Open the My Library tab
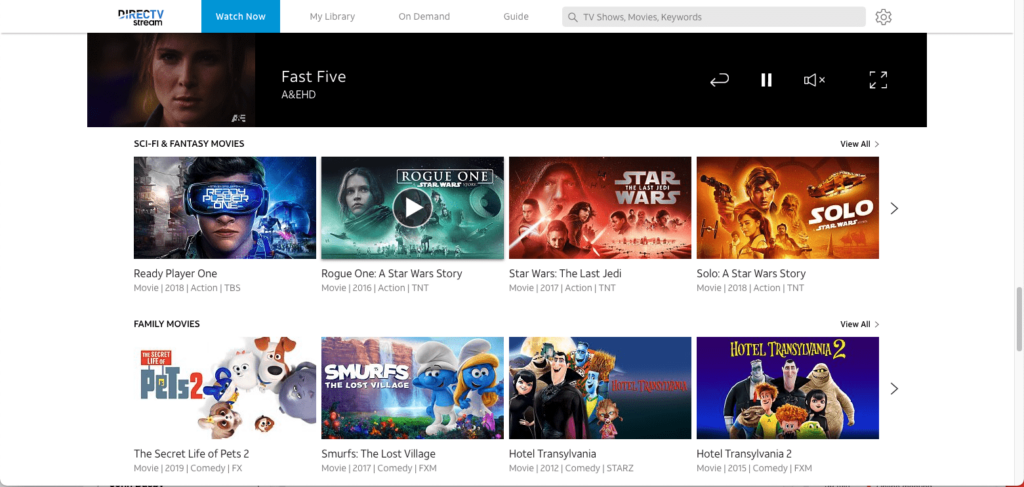This screenshot has width=1024, height=487. [x=332, y=16]
